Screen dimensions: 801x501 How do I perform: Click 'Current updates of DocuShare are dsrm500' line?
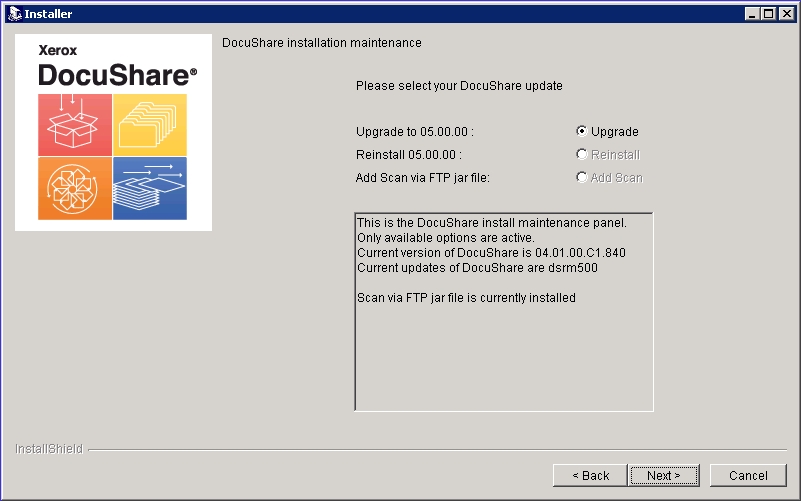[477, 268]
